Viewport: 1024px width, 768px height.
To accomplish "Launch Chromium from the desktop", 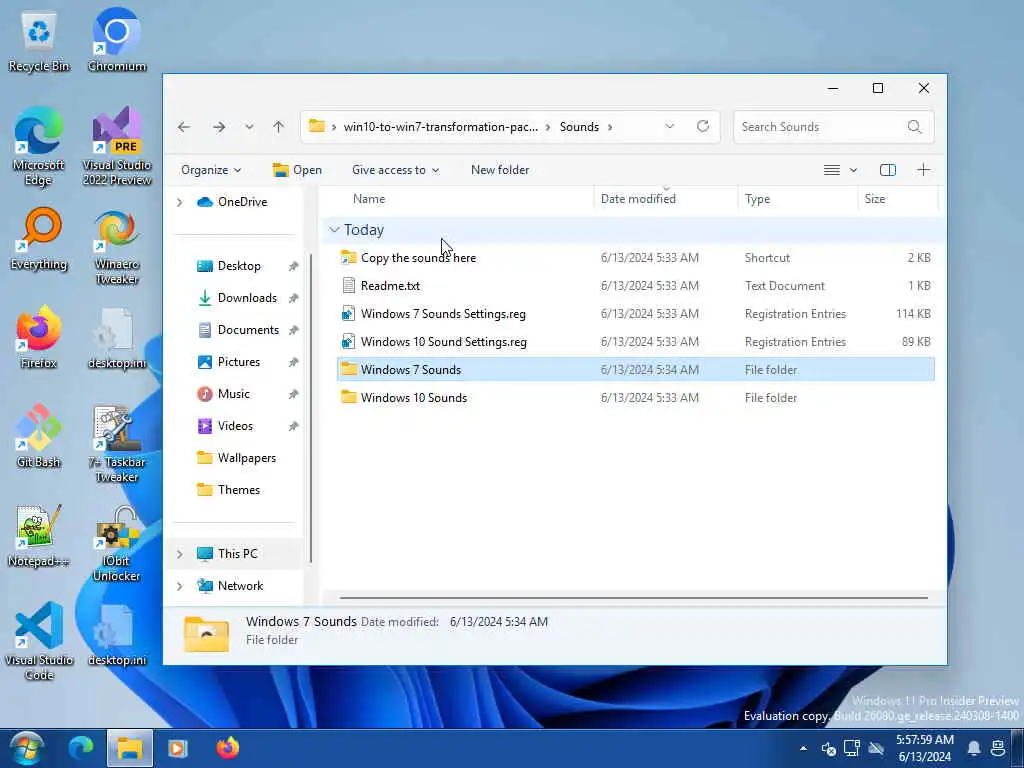I will 117,40.
